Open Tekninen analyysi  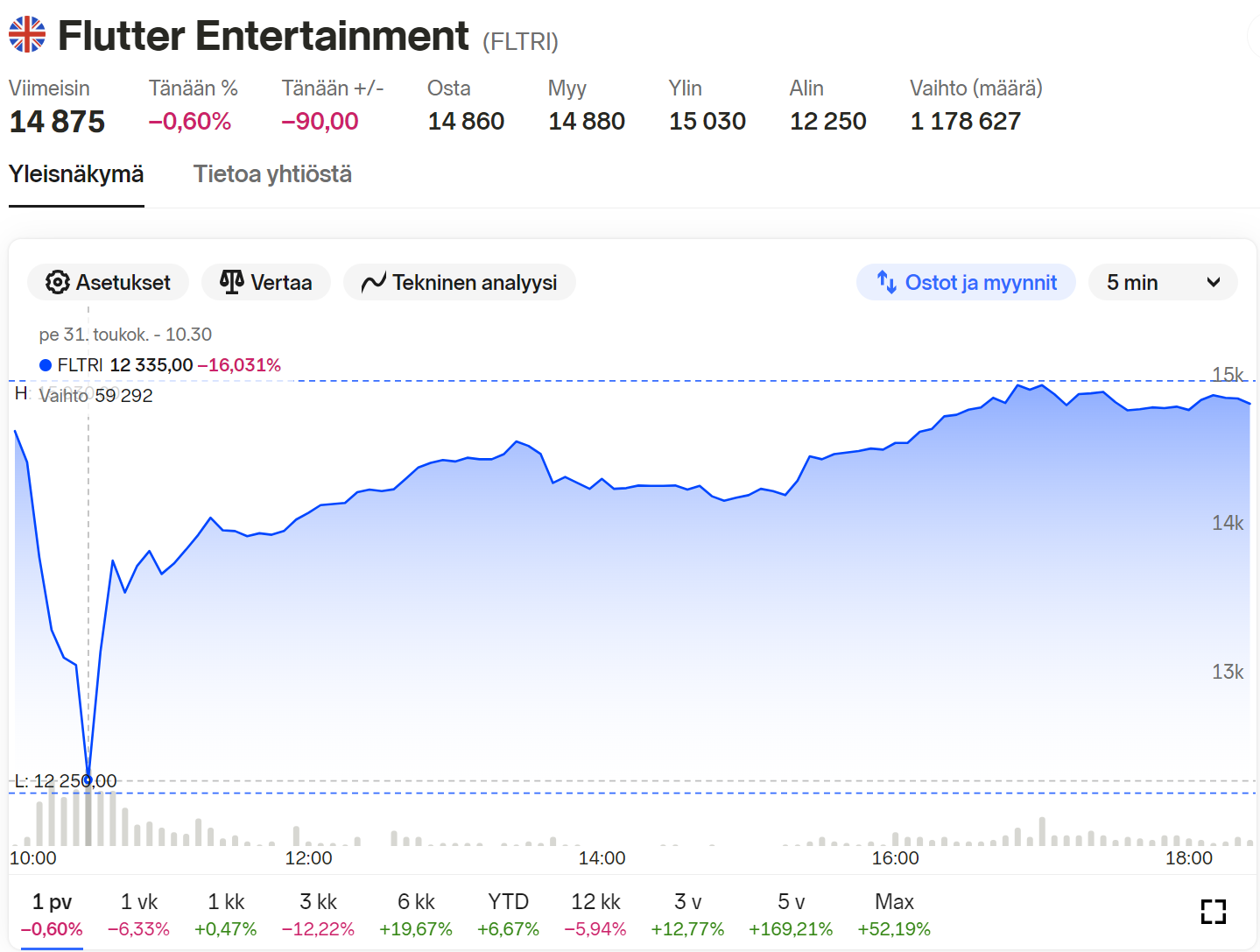coord(459,282)
